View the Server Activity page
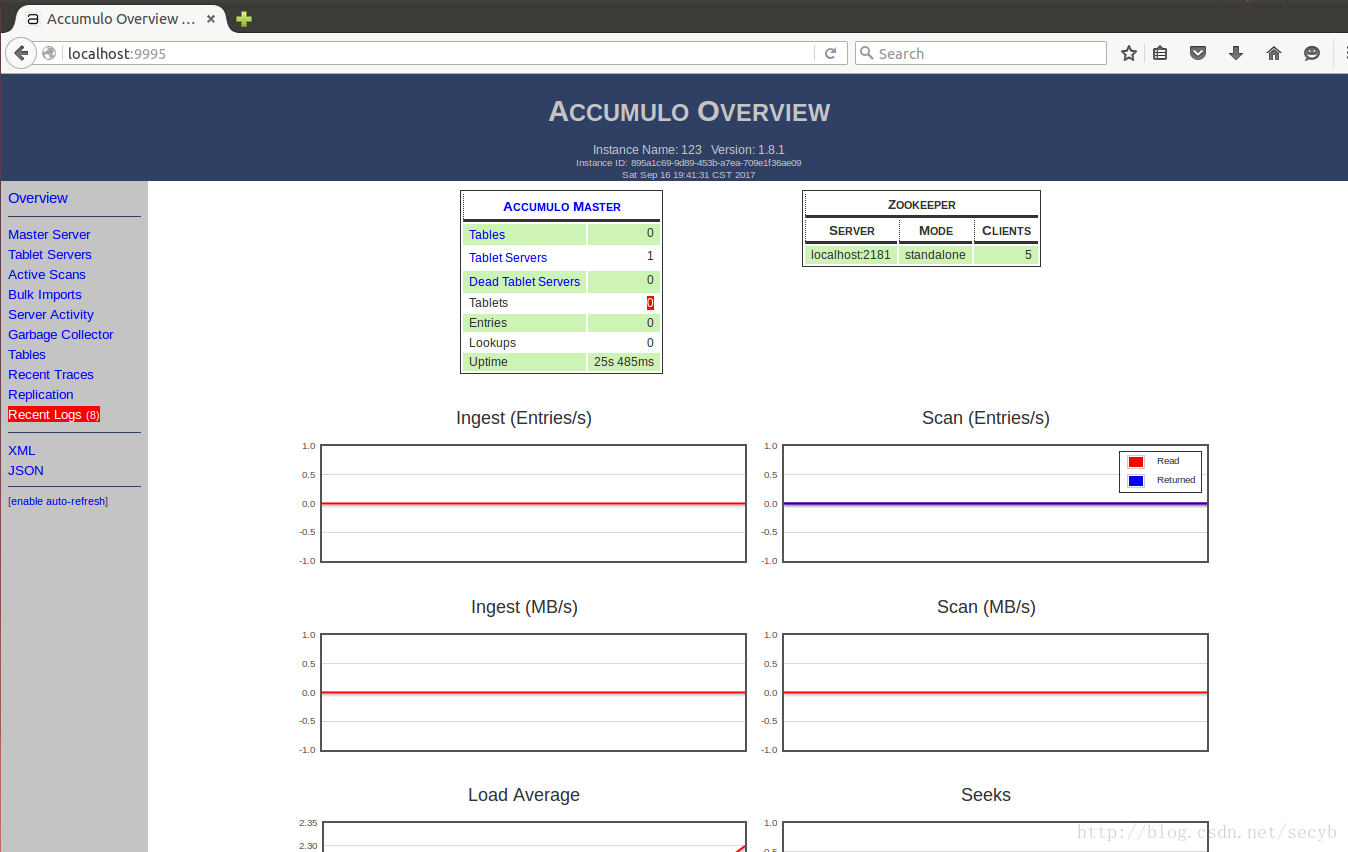 51,314
